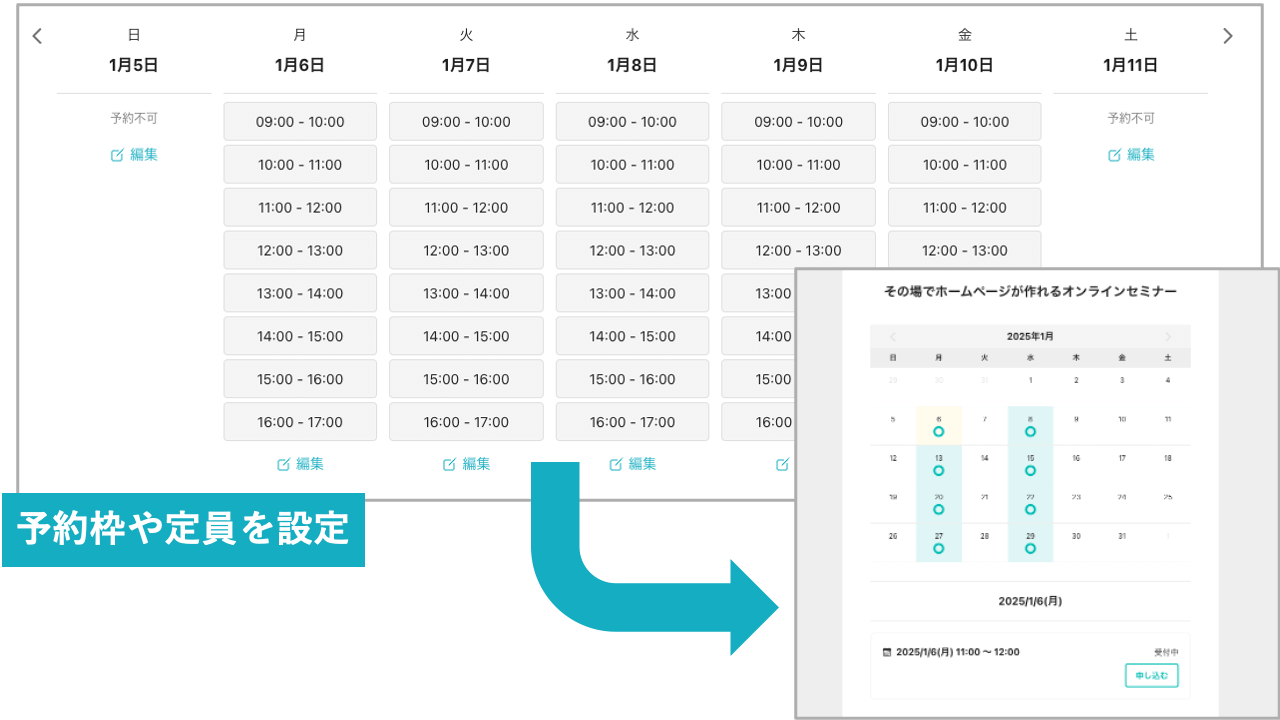
Task: Click edit pencil icon below Tuesday slots
Action: [x=450, y=464]
